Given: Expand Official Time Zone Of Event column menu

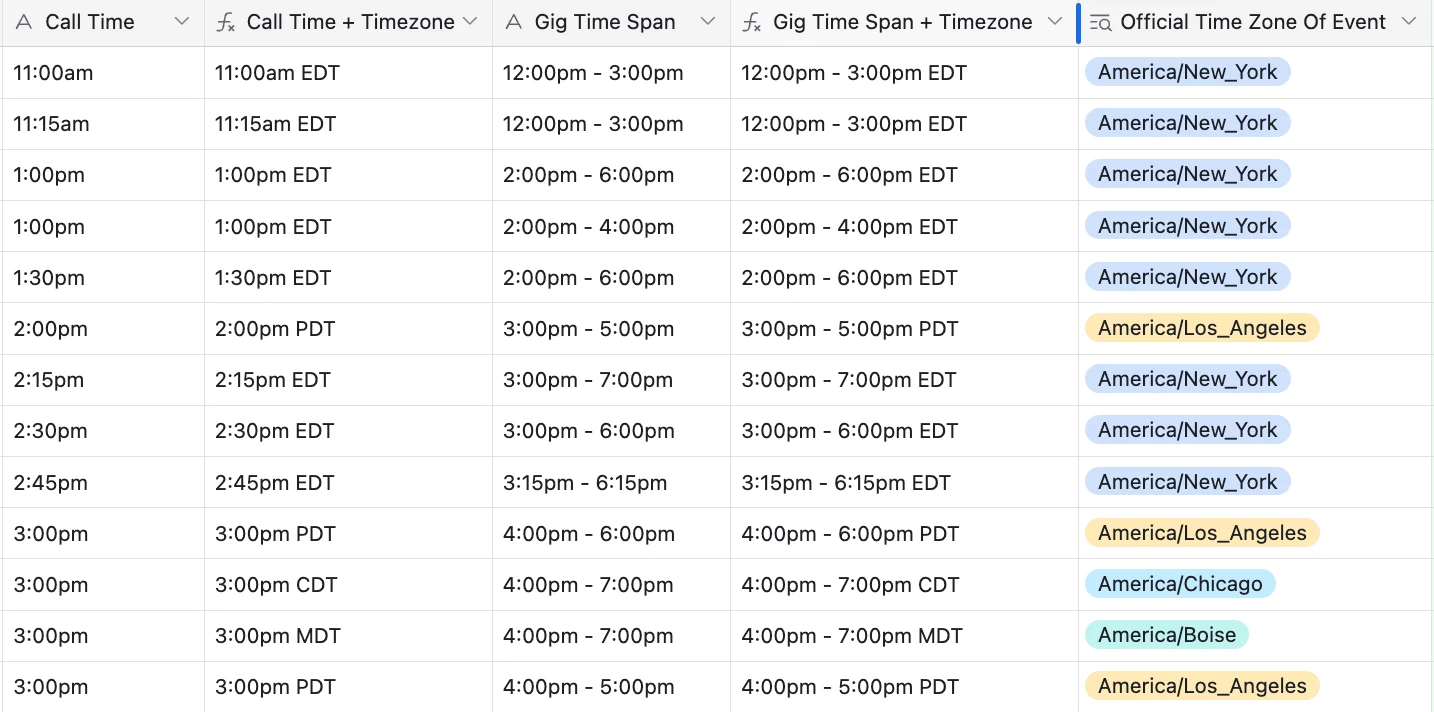Looking at the screenshot, I should pyautogui.click(x=1409, y=22).
